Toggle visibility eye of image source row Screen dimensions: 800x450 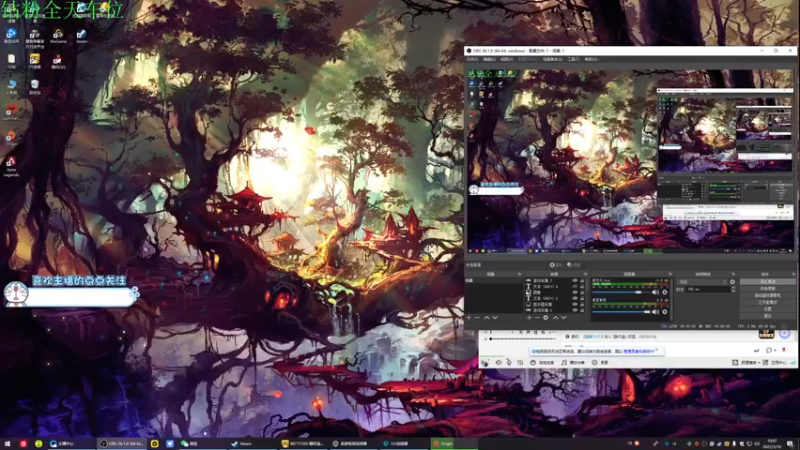(x=575, y=292)
